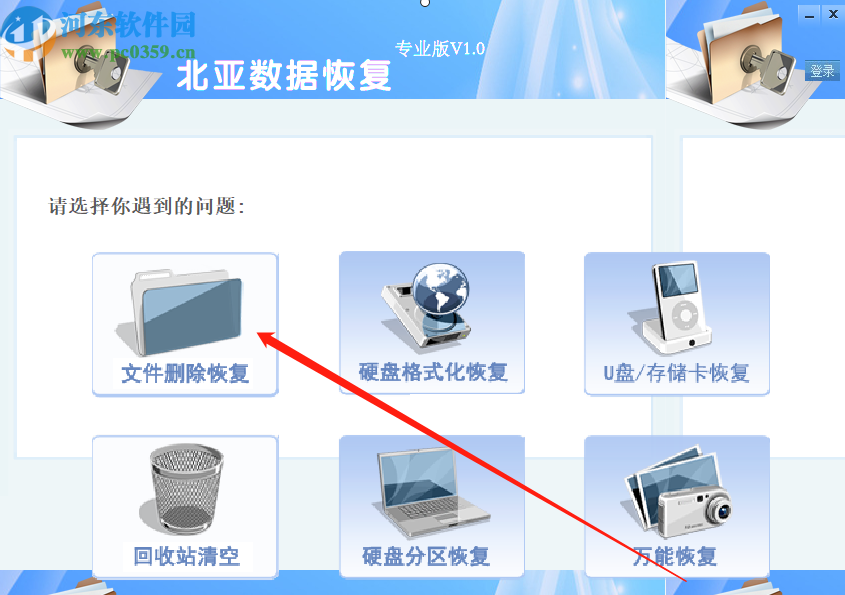This screenshot has width=845, height=595.
Task: Select the camera and photos 万能恢复 icon
Action: pyautogui.click(x=678, y=492)
